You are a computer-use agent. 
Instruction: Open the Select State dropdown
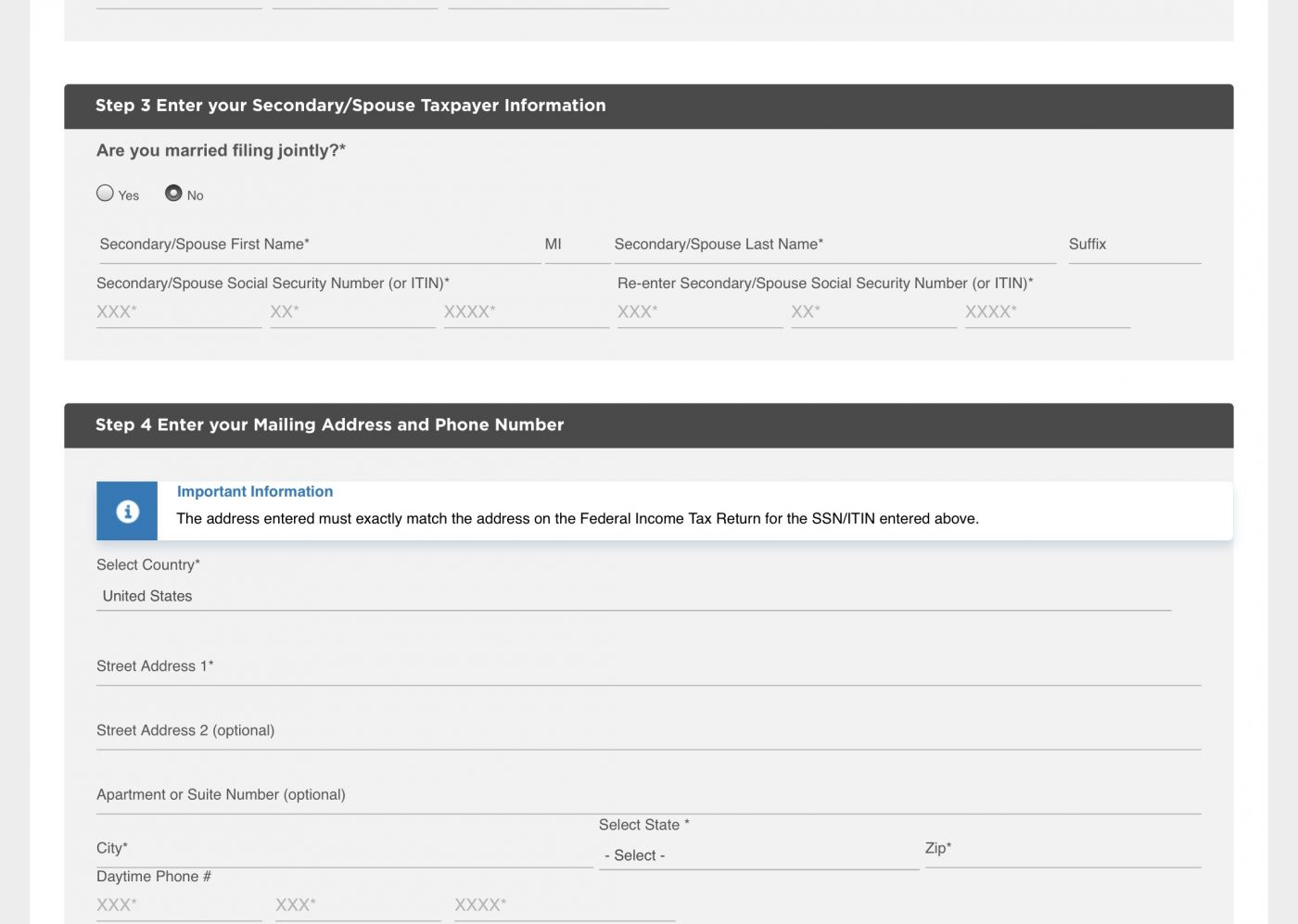point(757,855)
